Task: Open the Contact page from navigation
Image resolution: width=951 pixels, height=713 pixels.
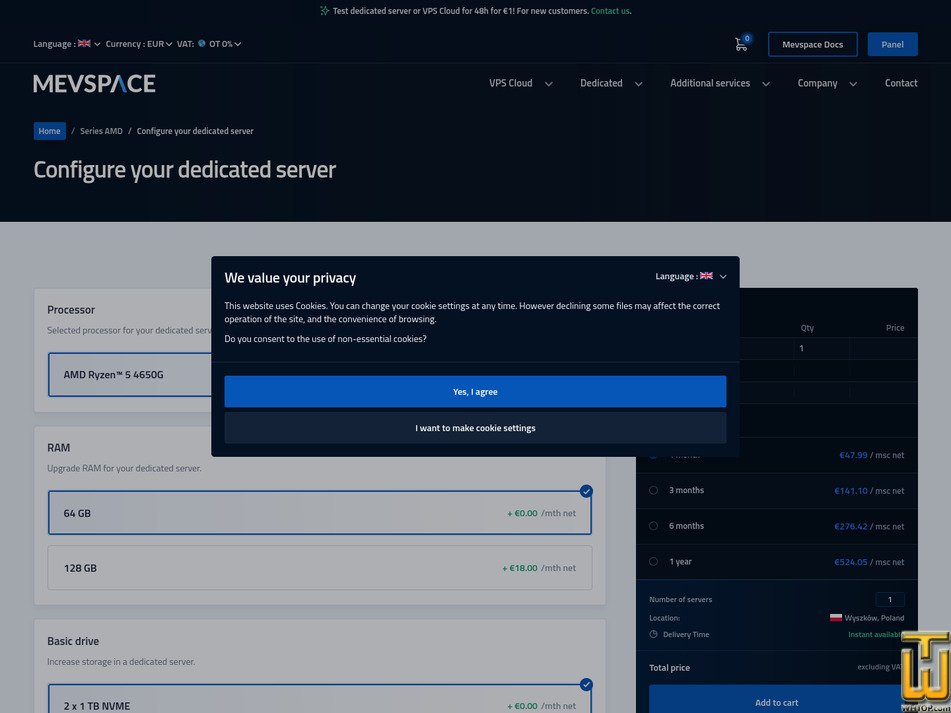Action: click(x=901, y=84)
